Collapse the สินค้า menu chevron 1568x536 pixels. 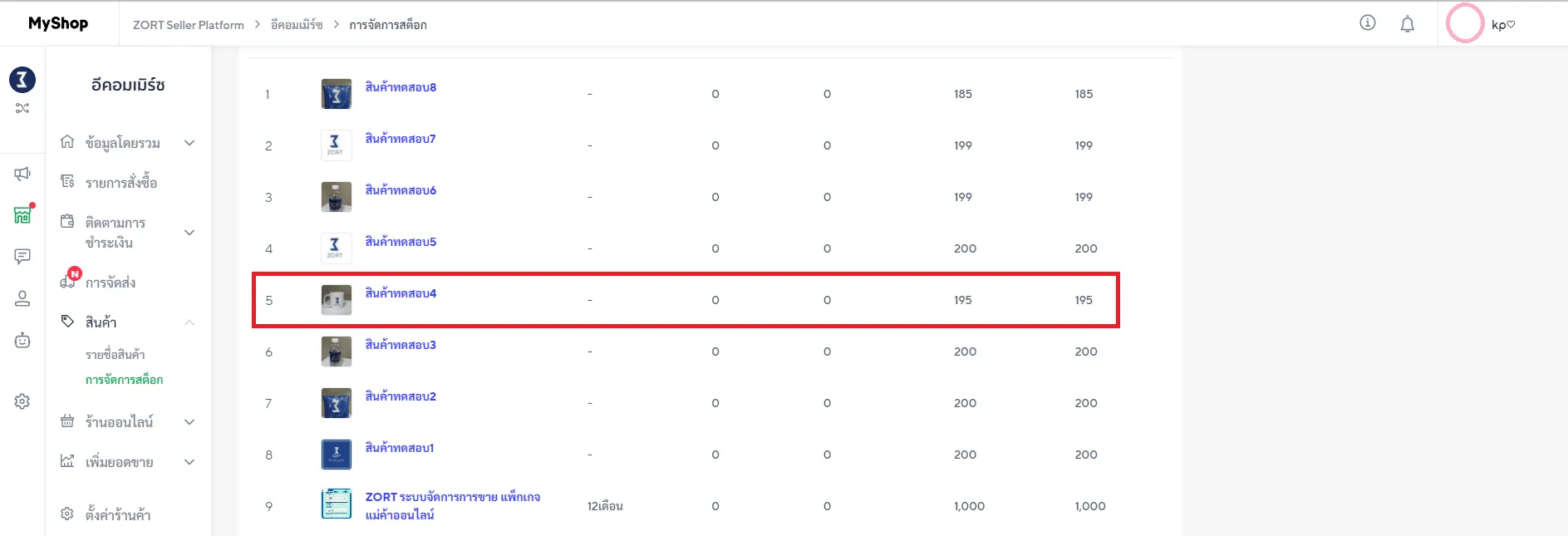[x=189, y=322]
